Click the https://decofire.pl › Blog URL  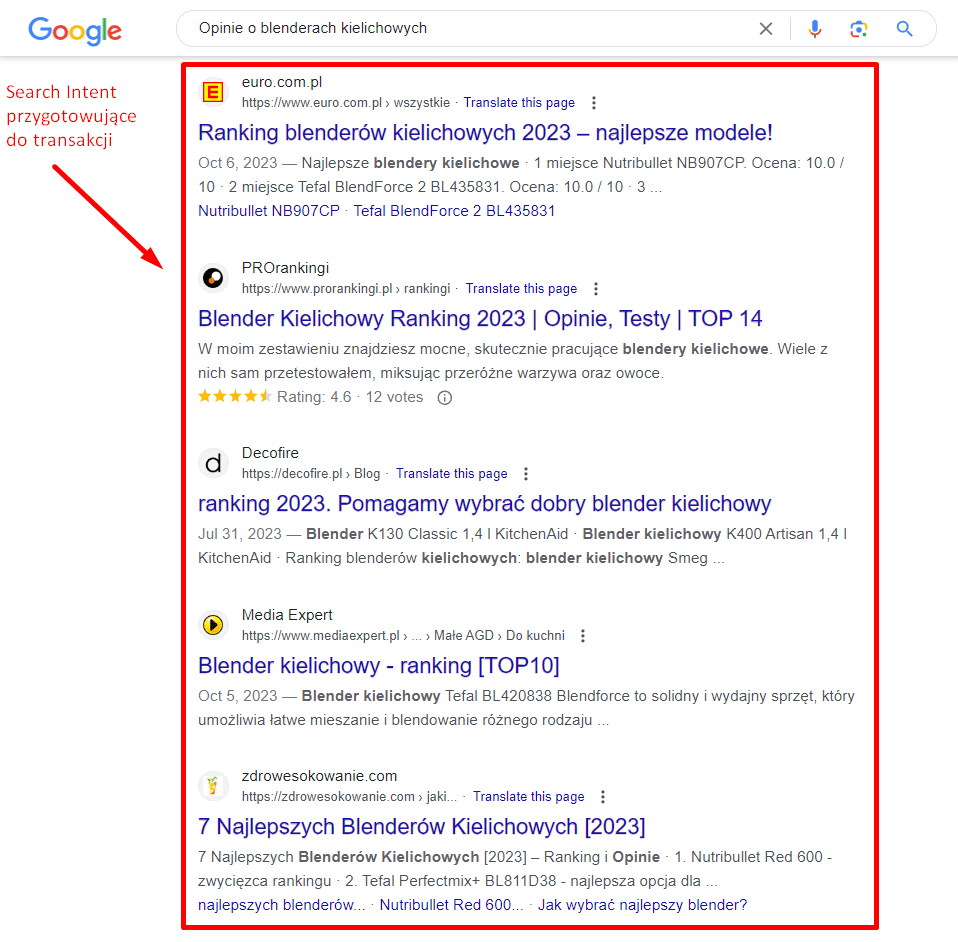click(311, 473)
